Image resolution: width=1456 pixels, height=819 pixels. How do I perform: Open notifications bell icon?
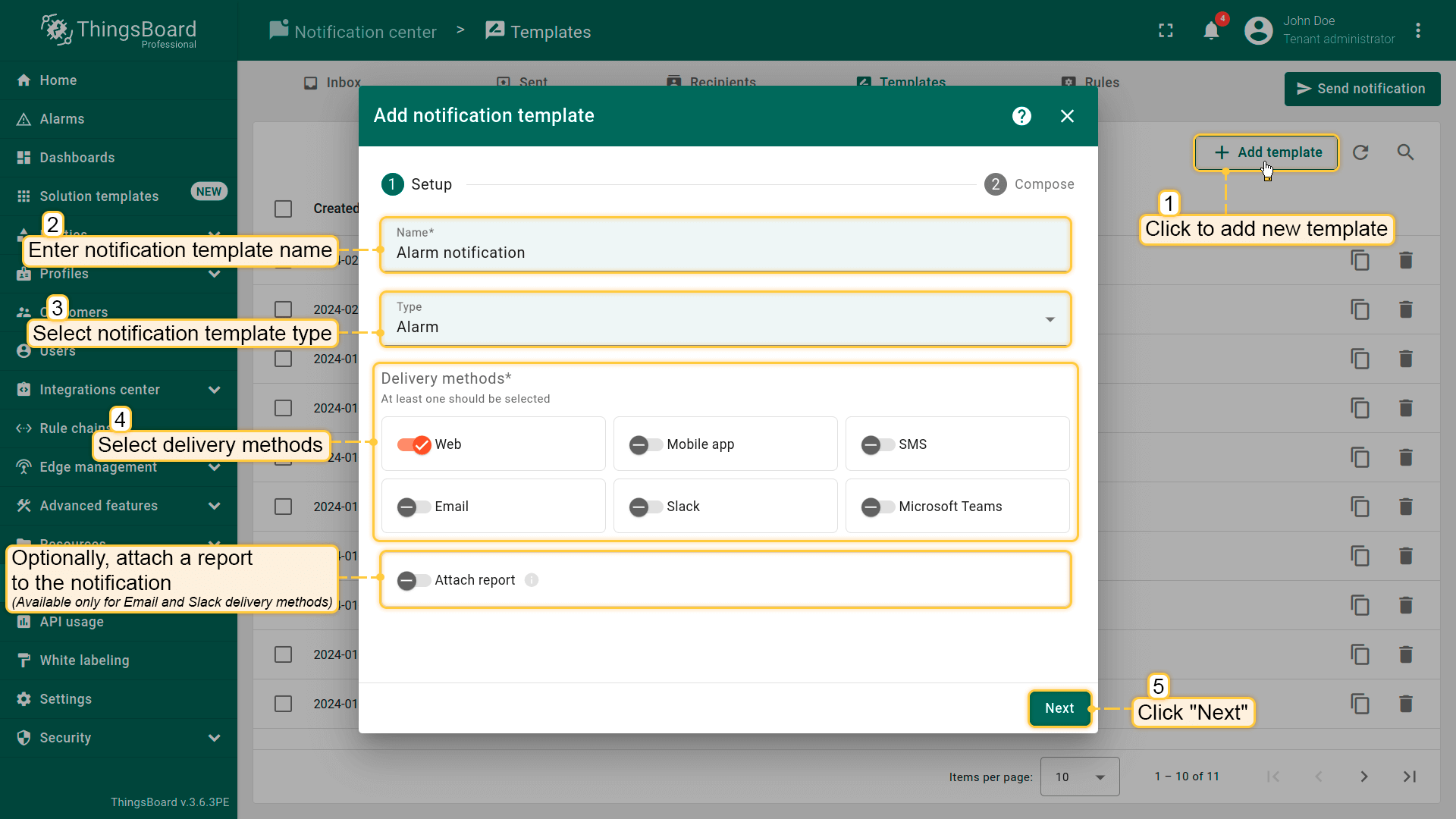[1211, 31]
